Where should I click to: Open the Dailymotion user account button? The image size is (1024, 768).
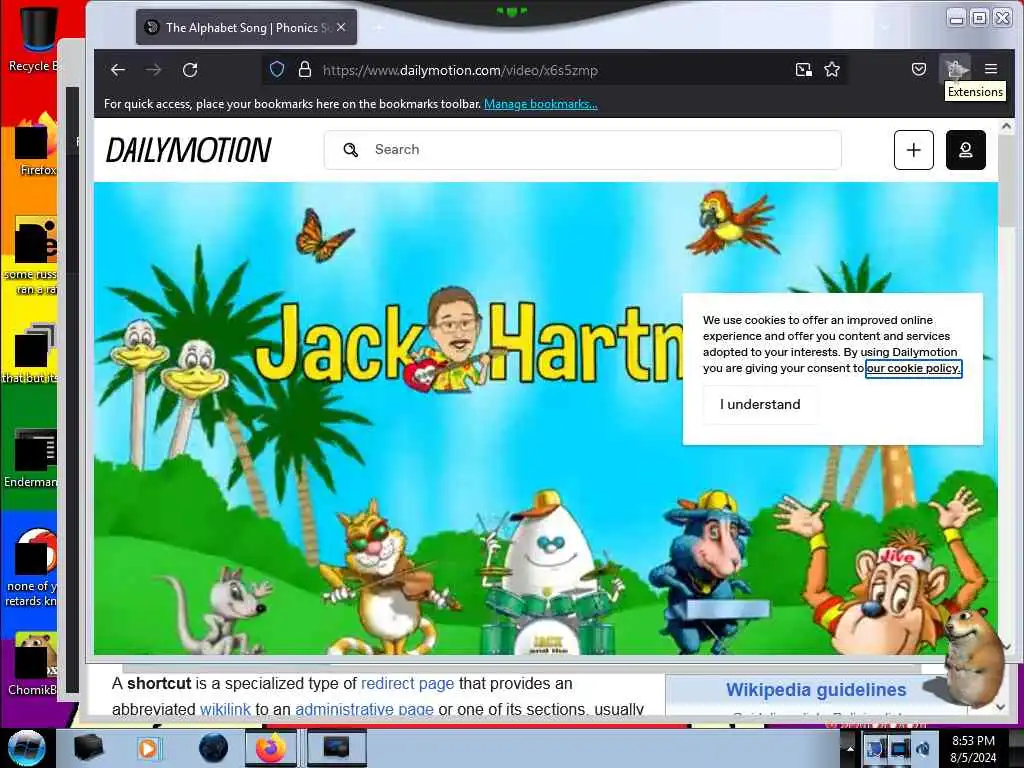[x=965, y=150]
